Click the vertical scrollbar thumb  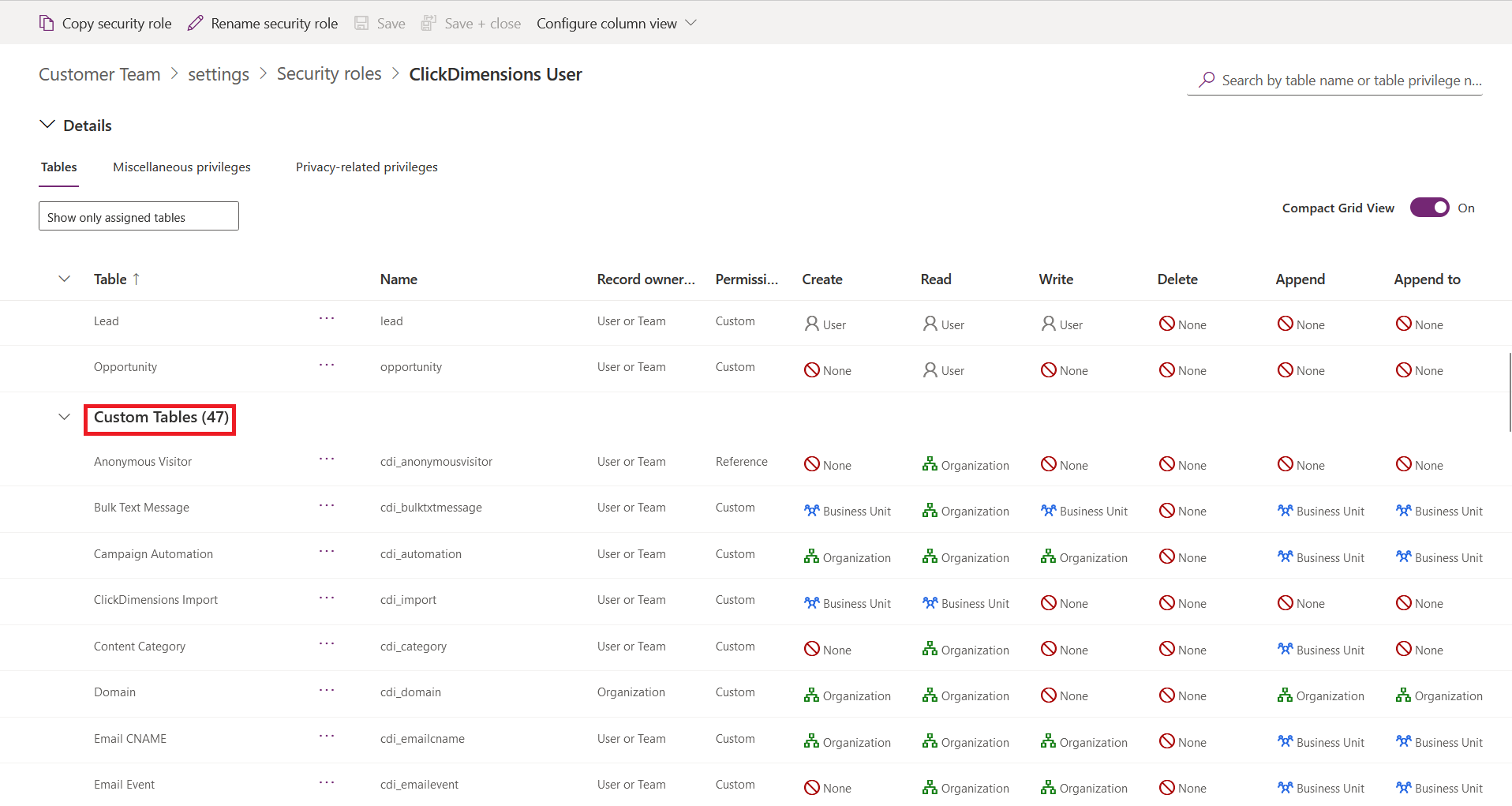point(1510,392)
